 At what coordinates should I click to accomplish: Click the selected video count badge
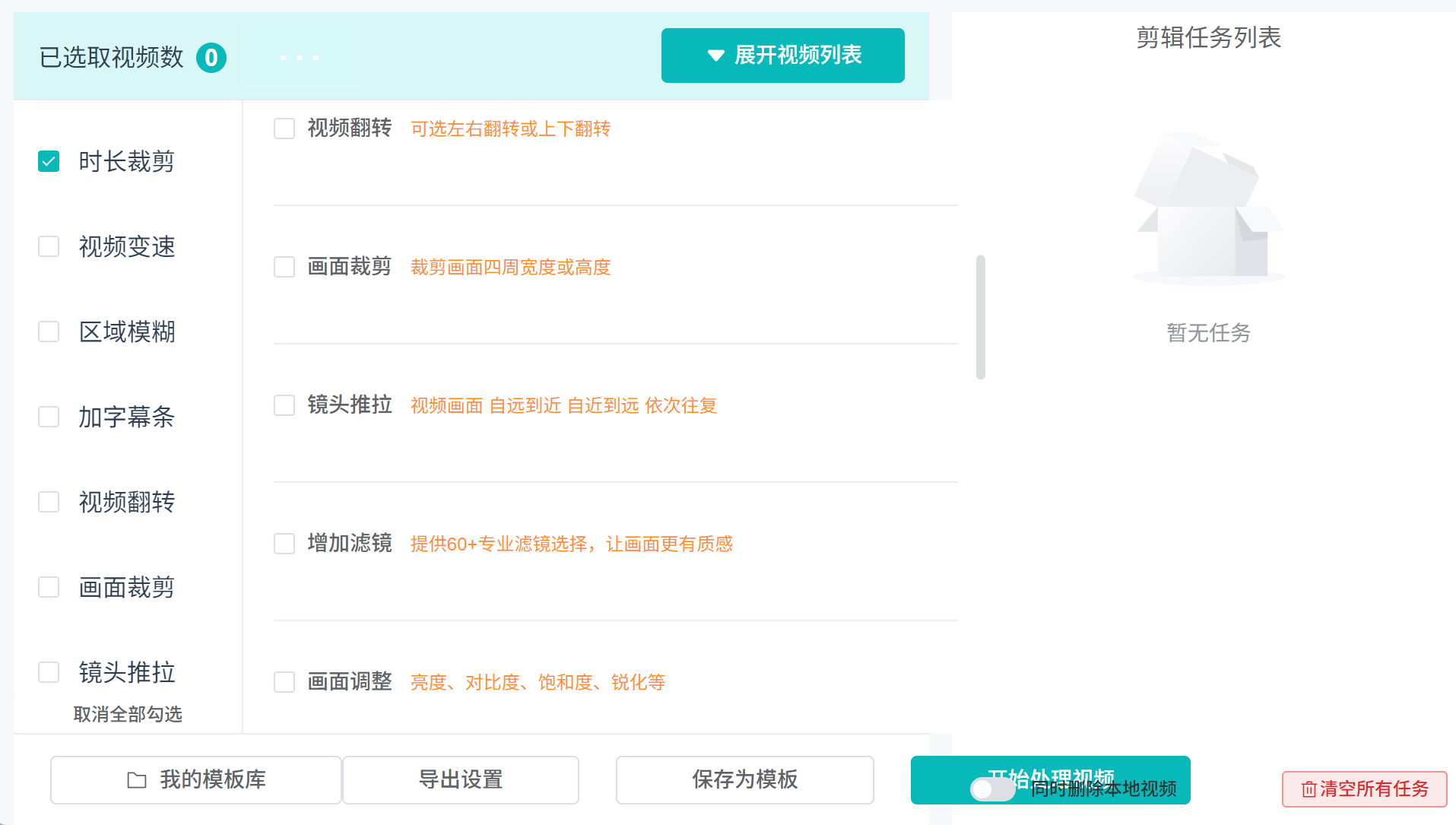(211, 58)
